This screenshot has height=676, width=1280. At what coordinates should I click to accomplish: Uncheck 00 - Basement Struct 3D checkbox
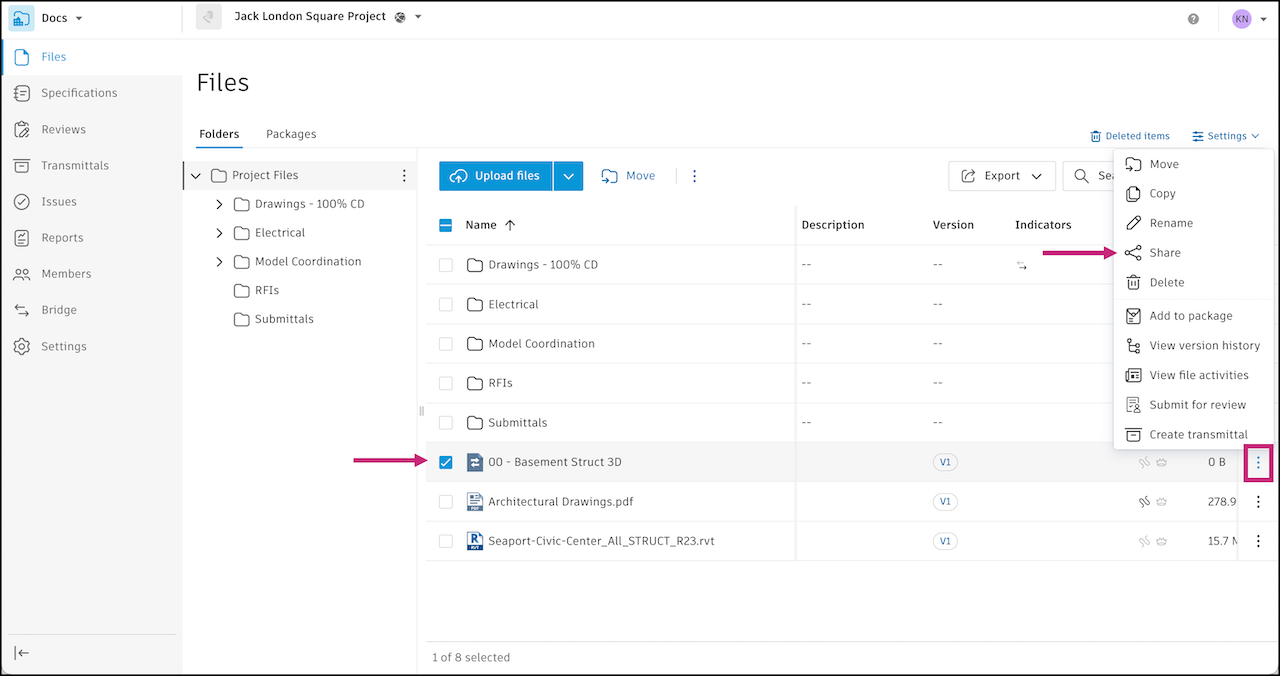pos(446,462)
